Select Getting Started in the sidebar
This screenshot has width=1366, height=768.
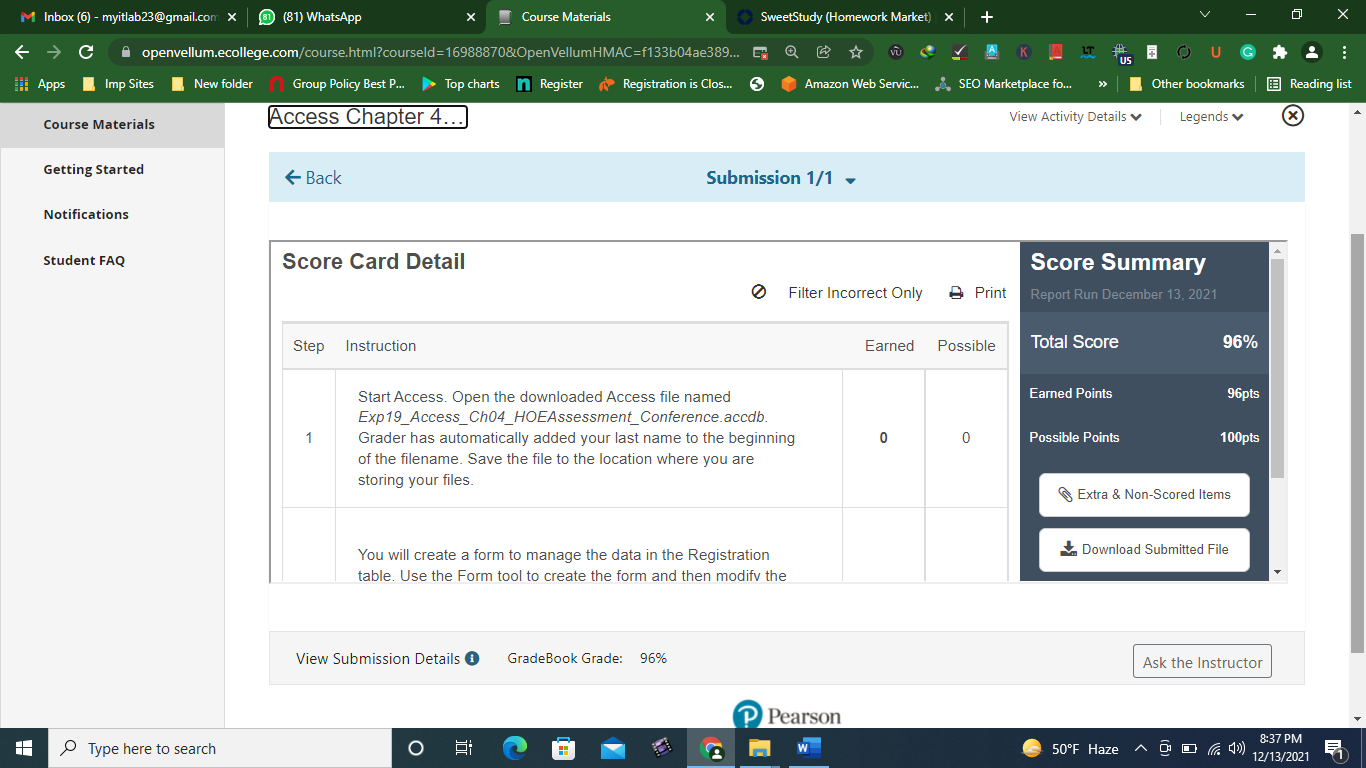(94, 169)
